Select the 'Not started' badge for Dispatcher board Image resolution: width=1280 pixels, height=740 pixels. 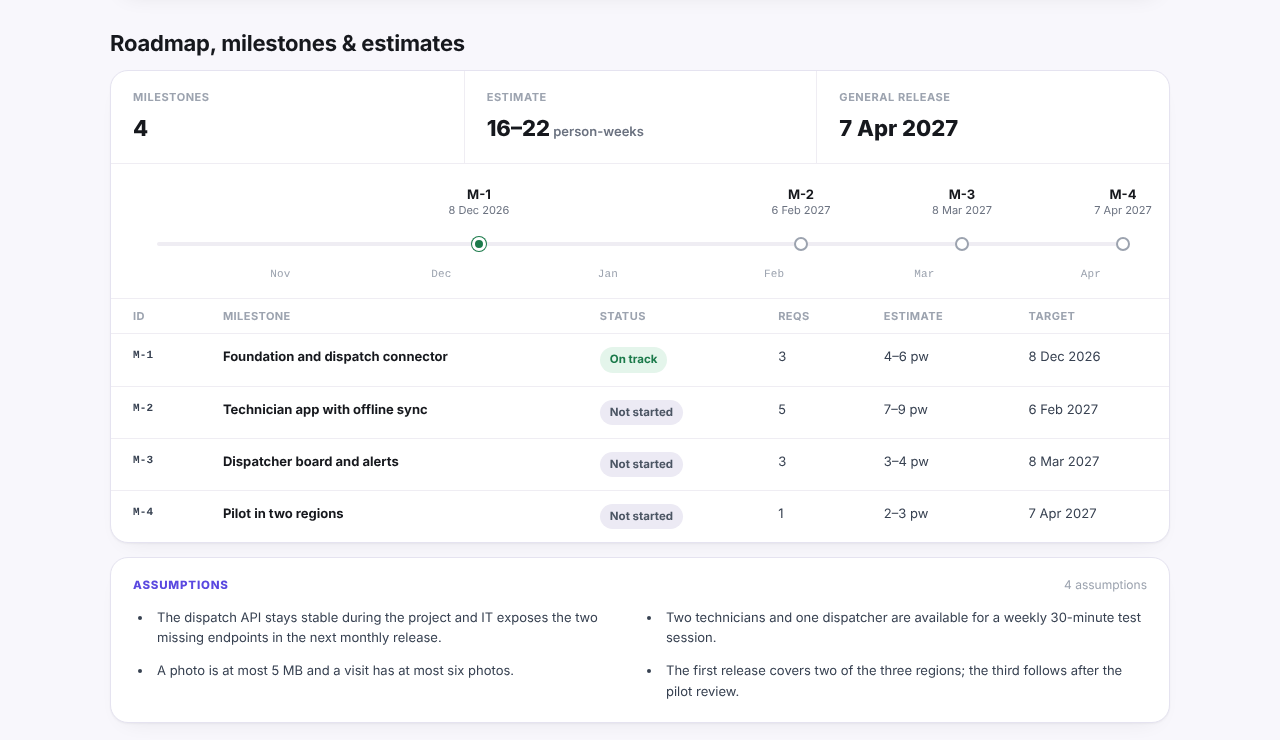point(641,464)
